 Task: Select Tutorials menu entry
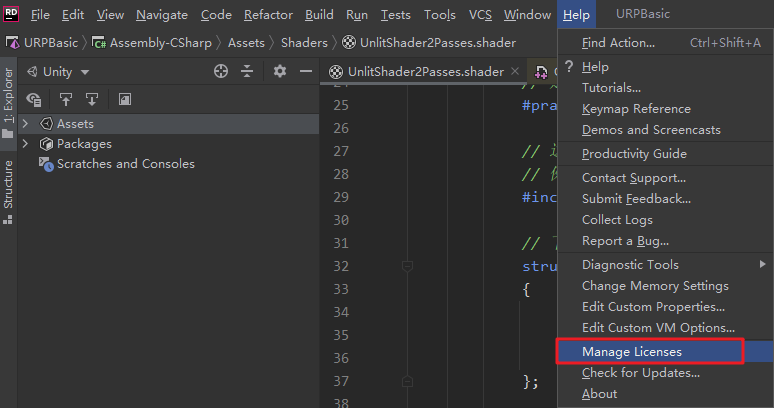[666, 88]
